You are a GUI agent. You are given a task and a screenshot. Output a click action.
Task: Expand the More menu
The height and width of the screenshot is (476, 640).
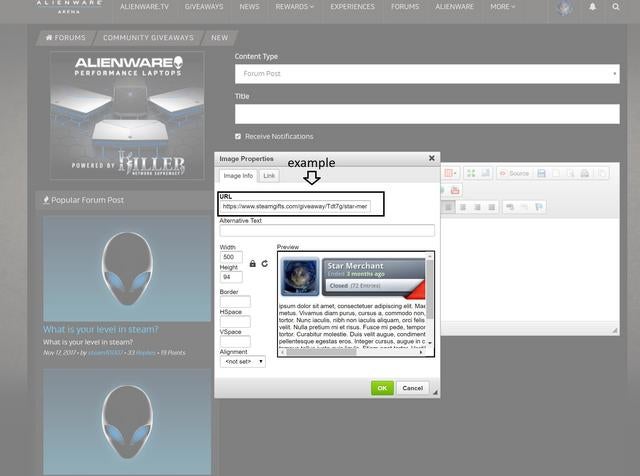(502, 7)
